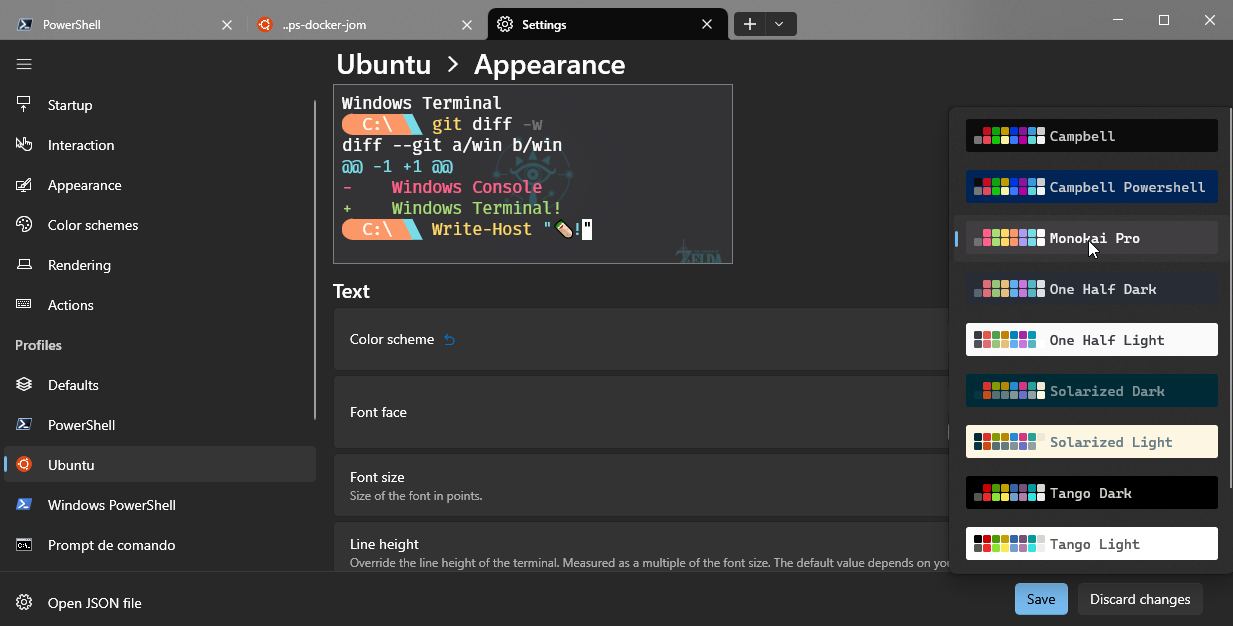
Task: Open Rendering settings page
Action: (160, 265)
